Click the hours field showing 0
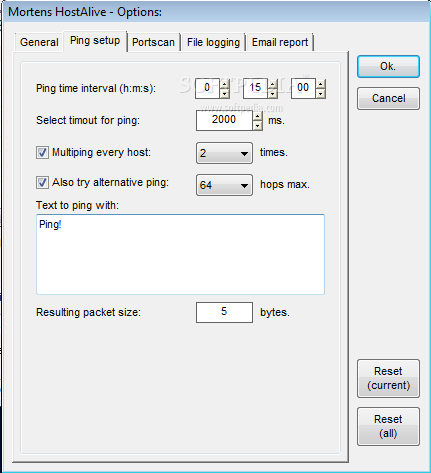The image size is (431, 473). (x=207, y=88)
